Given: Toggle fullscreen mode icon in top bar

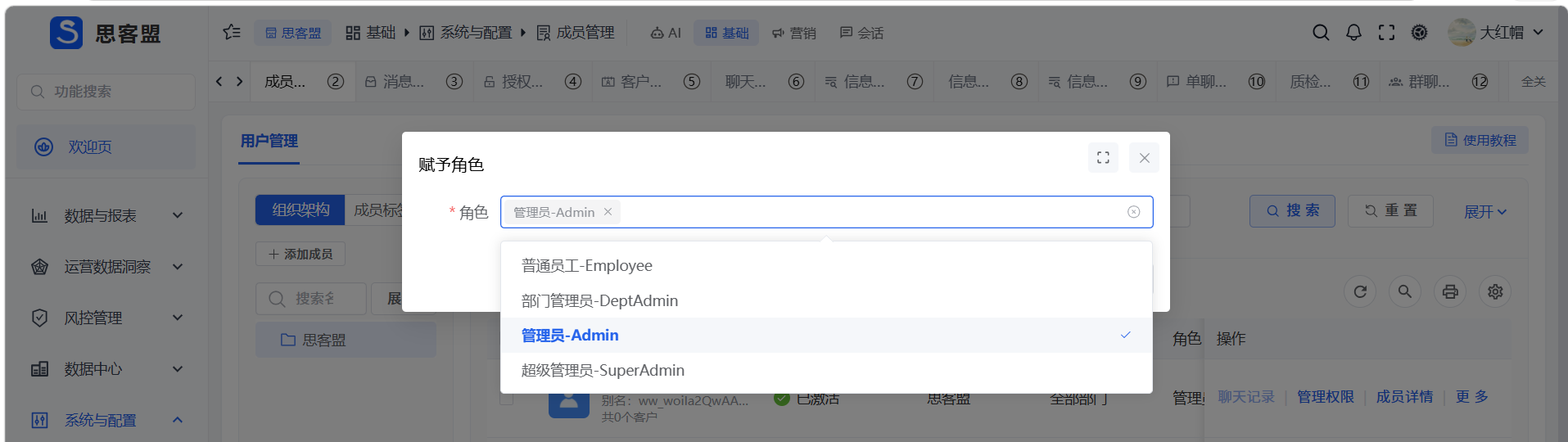Looking at the screenshot, I should pyautogui.click(x=1386, y=33).
